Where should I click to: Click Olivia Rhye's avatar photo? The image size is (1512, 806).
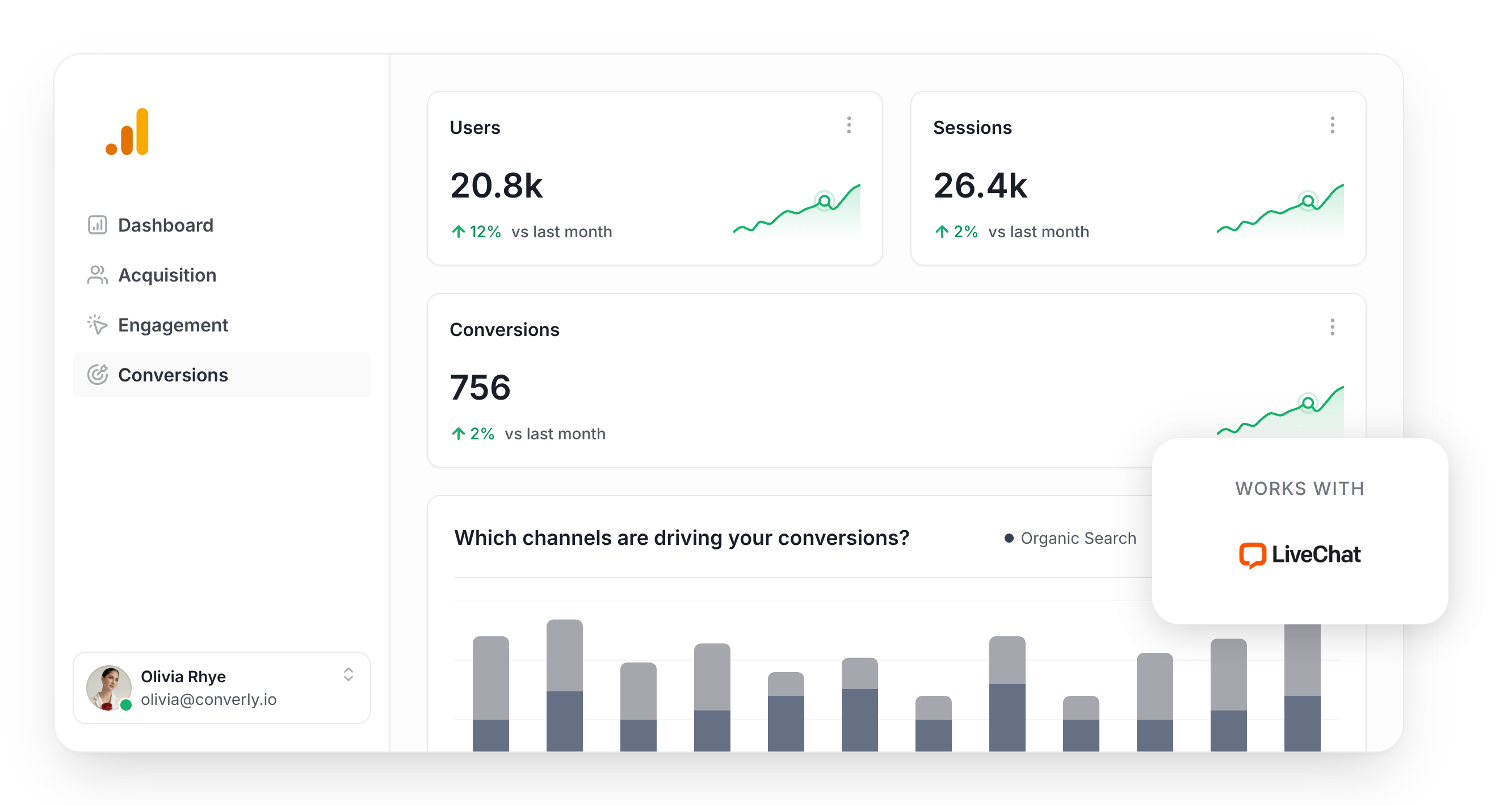pyautogui.click(x=108, y=687)
